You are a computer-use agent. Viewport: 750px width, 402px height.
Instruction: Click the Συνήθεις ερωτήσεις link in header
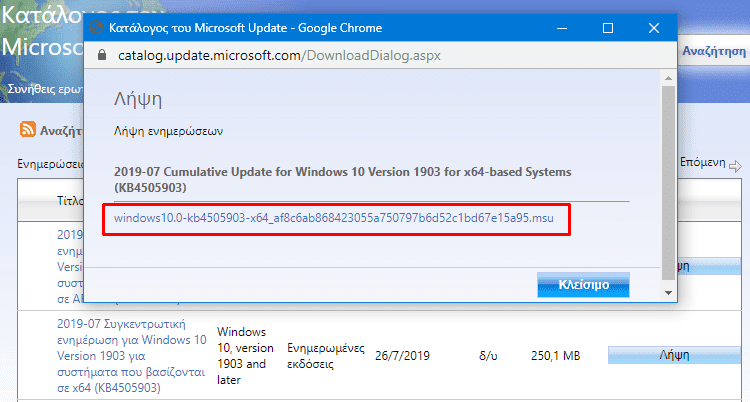point(45,89)
